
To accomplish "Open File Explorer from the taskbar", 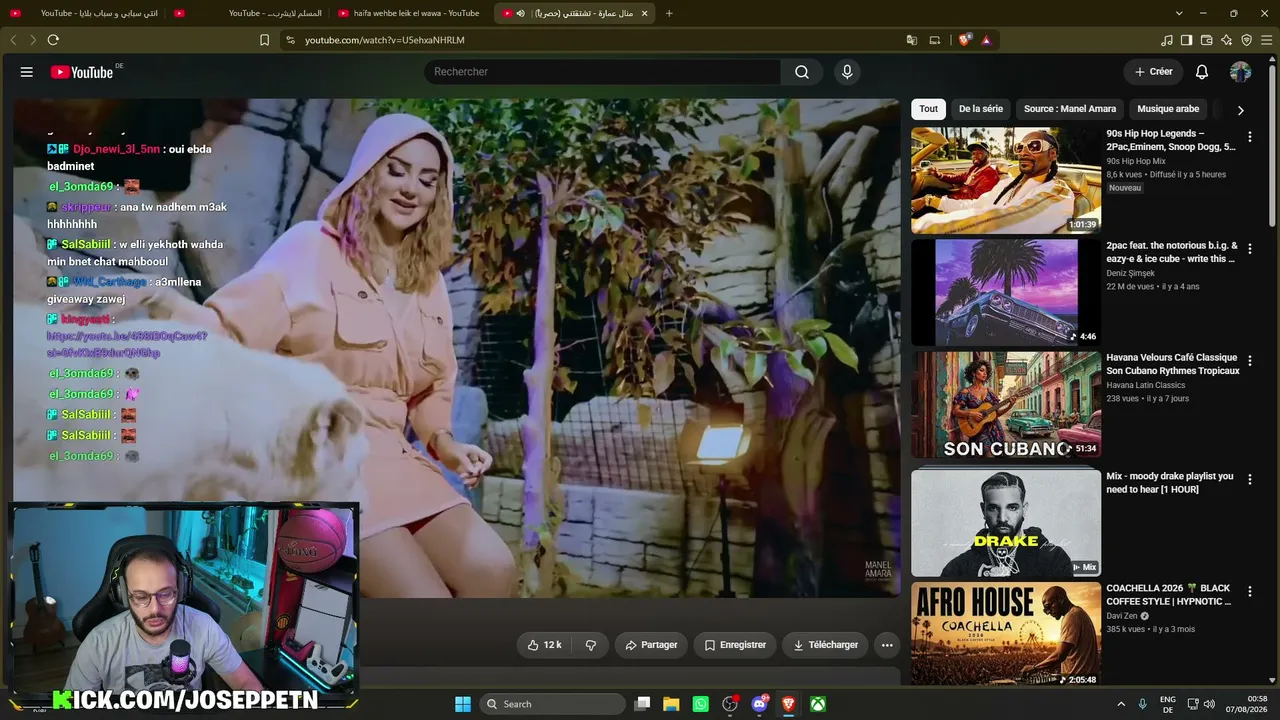I will (671, 704).
